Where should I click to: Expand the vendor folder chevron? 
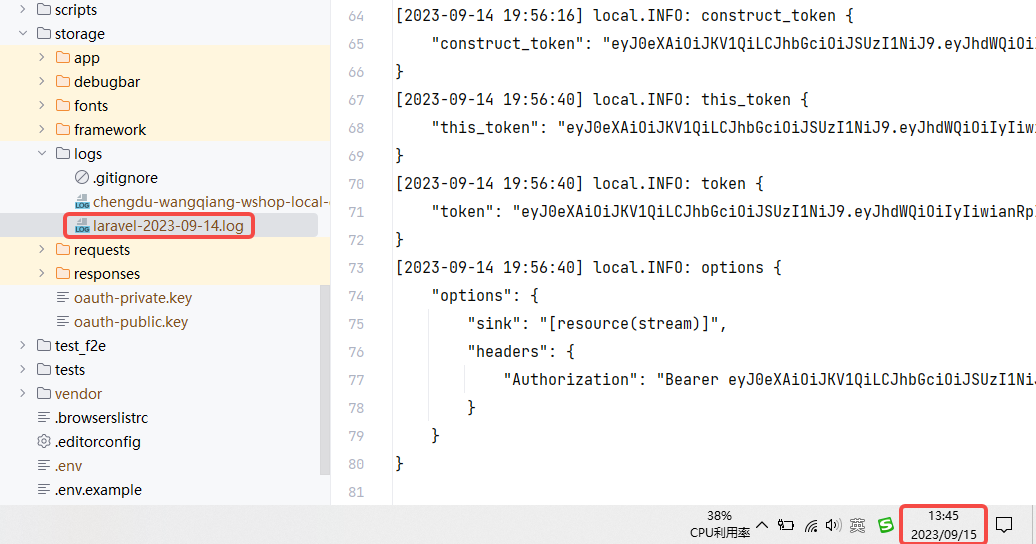pos(23,393)
